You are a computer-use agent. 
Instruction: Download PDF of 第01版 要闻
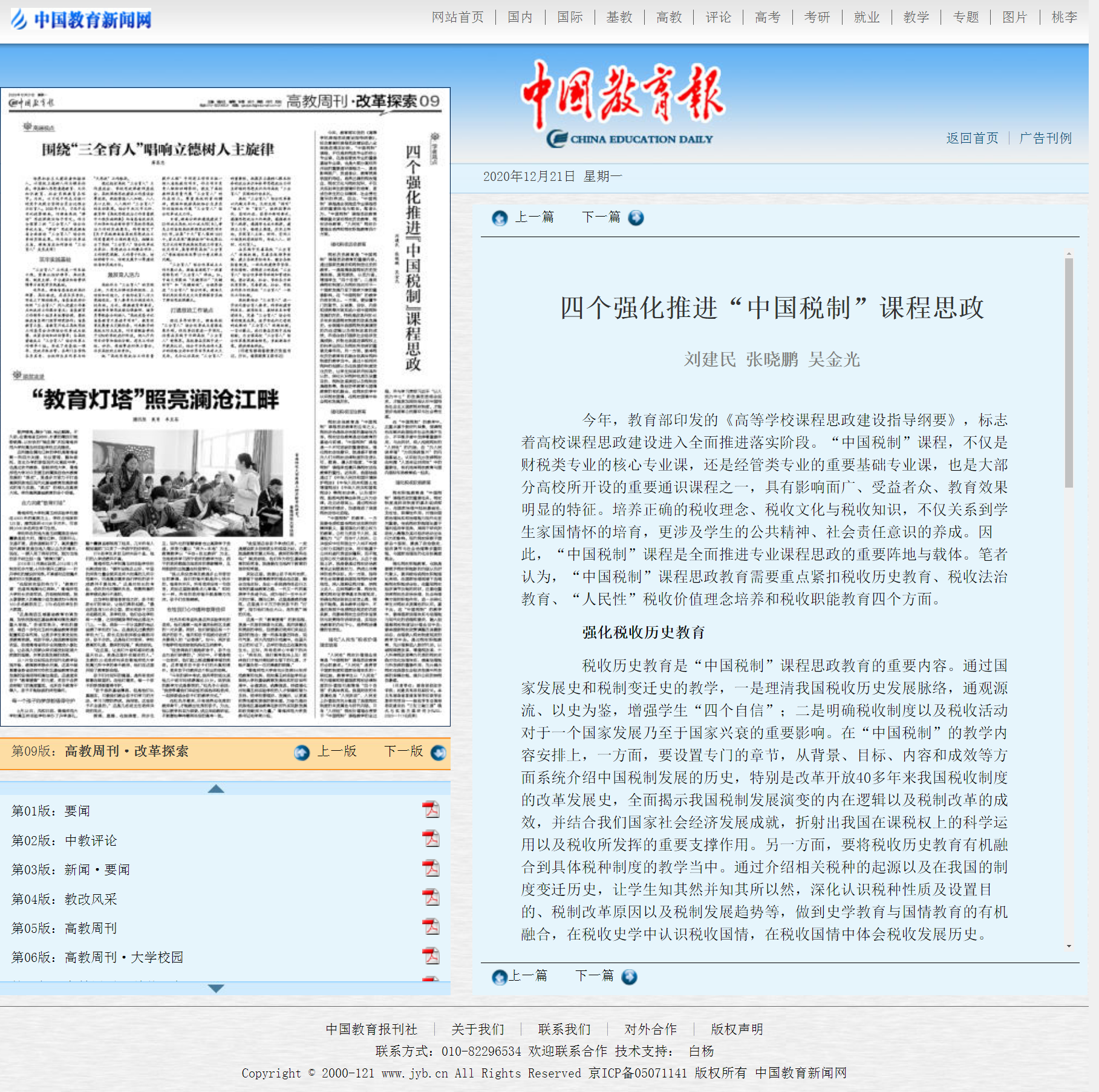[x=431, y=809]
